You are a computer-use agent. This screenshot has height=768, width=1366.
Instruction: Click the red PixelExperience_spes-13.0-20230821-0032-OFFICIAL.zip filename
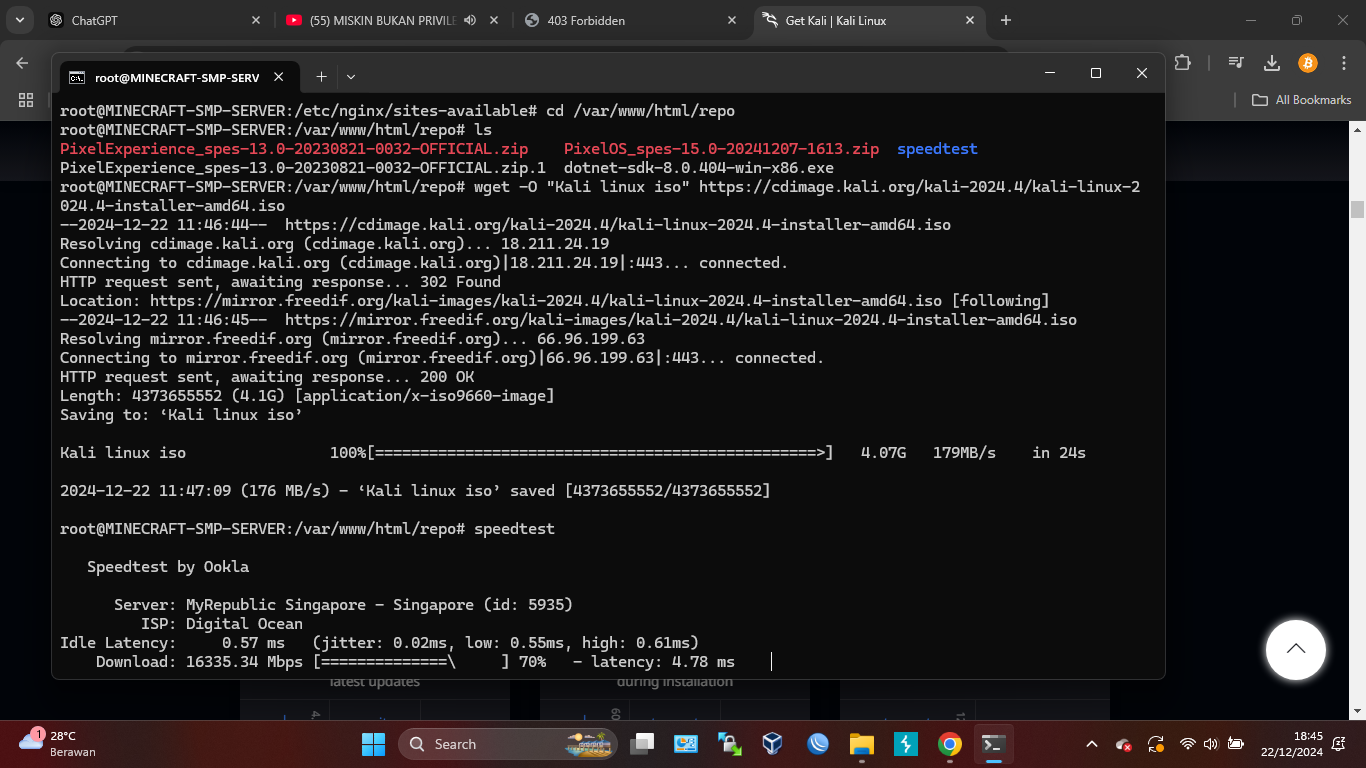pos(294,149)
